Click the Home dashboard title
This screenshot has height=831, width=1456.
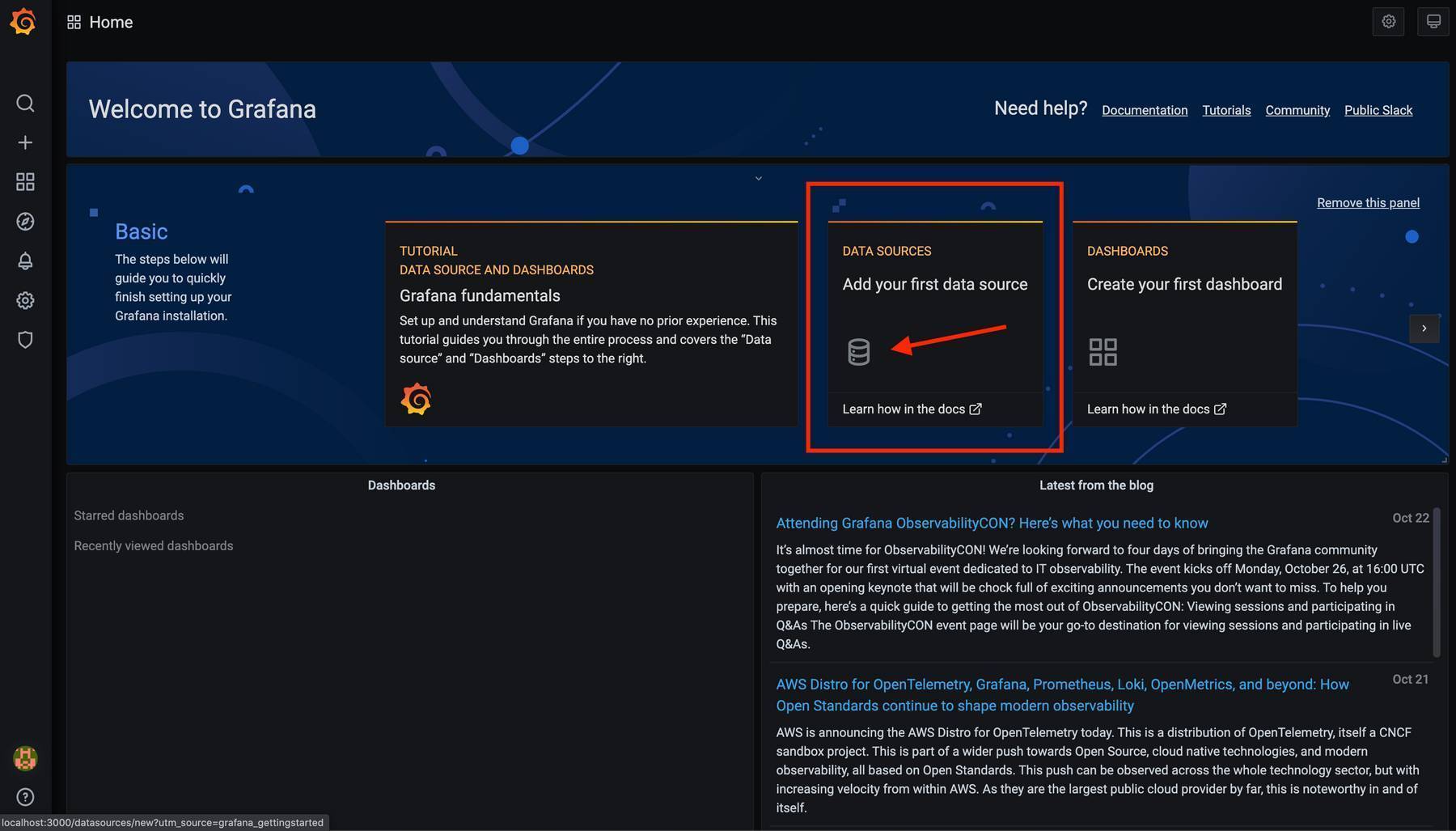[111, 22]
